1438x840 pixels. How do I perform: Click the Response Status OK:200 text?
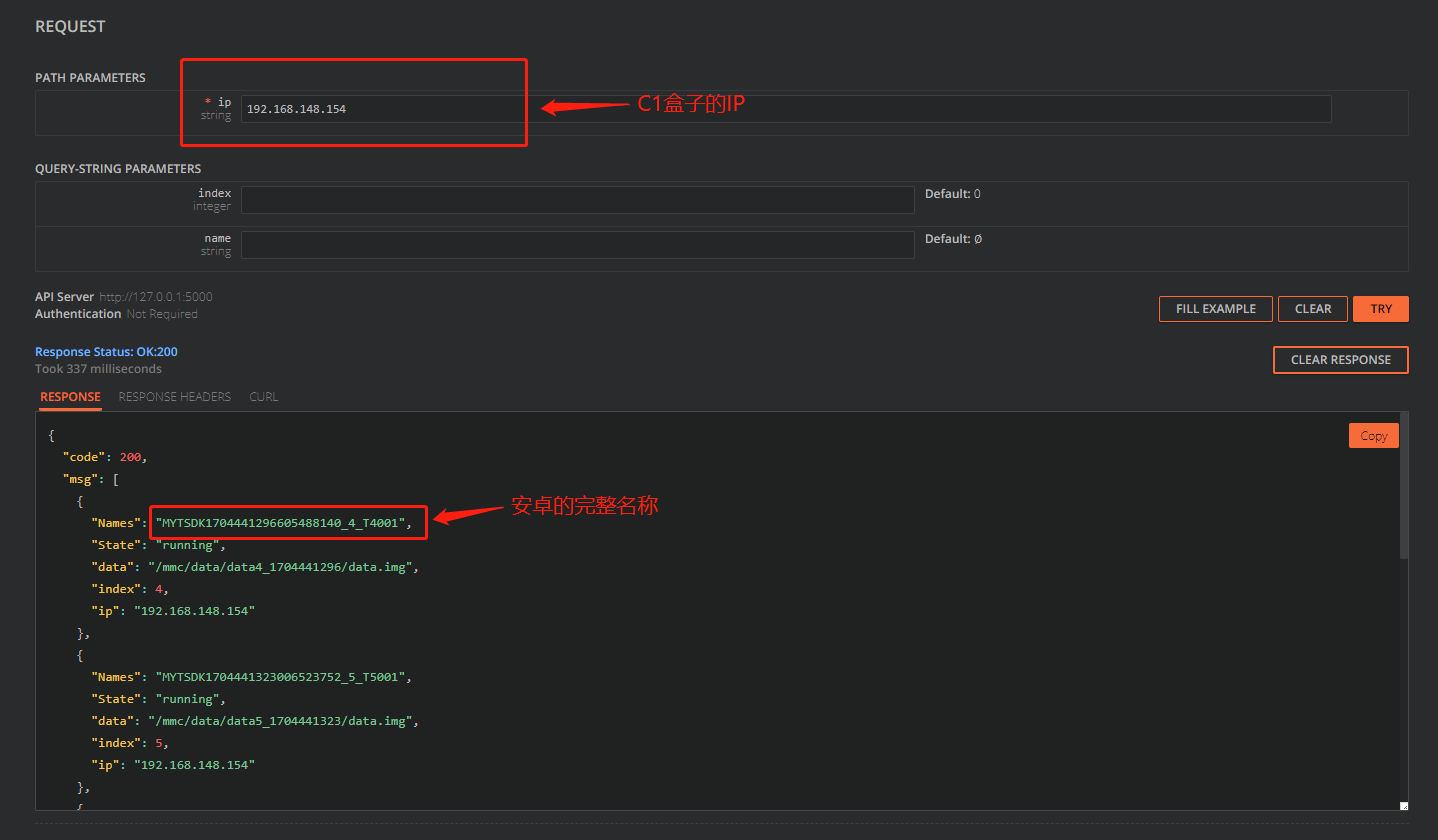(x=106, y=352)
